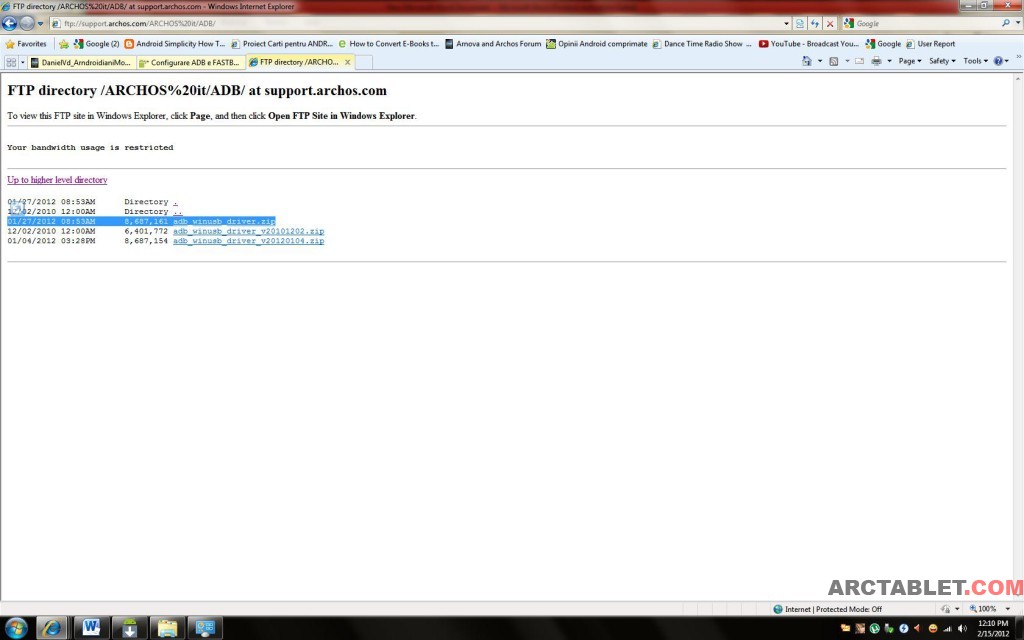Open Microsoft Word from the taskbar
The height and width of the screenshot is (640, 1024).
coord(91,628)
